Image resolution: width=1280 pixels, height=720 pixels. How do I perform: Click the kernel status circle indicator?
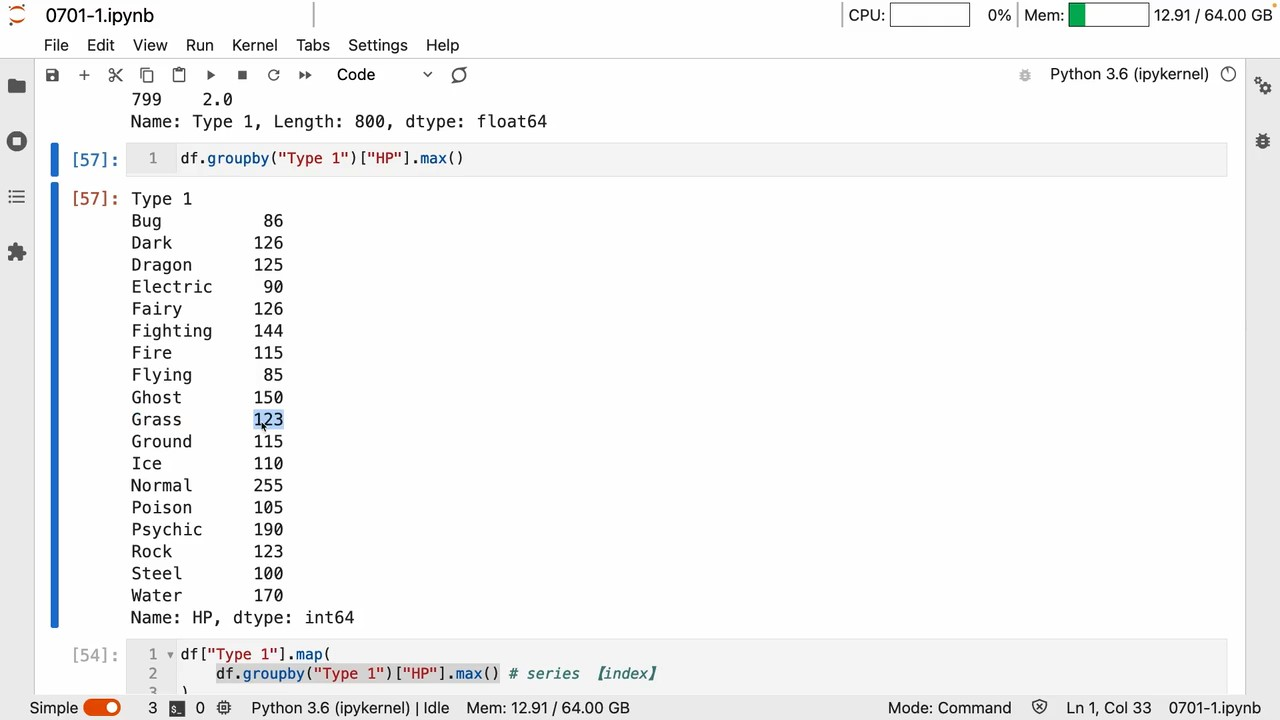click(1229, 74)
